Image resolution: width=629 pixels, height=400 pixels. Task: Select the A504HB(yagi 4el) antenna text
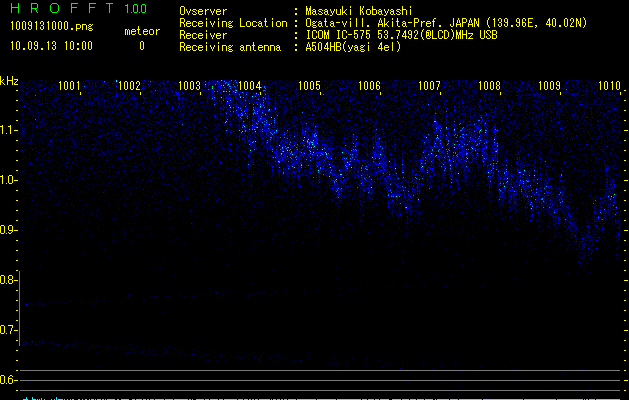coord(353,47)
